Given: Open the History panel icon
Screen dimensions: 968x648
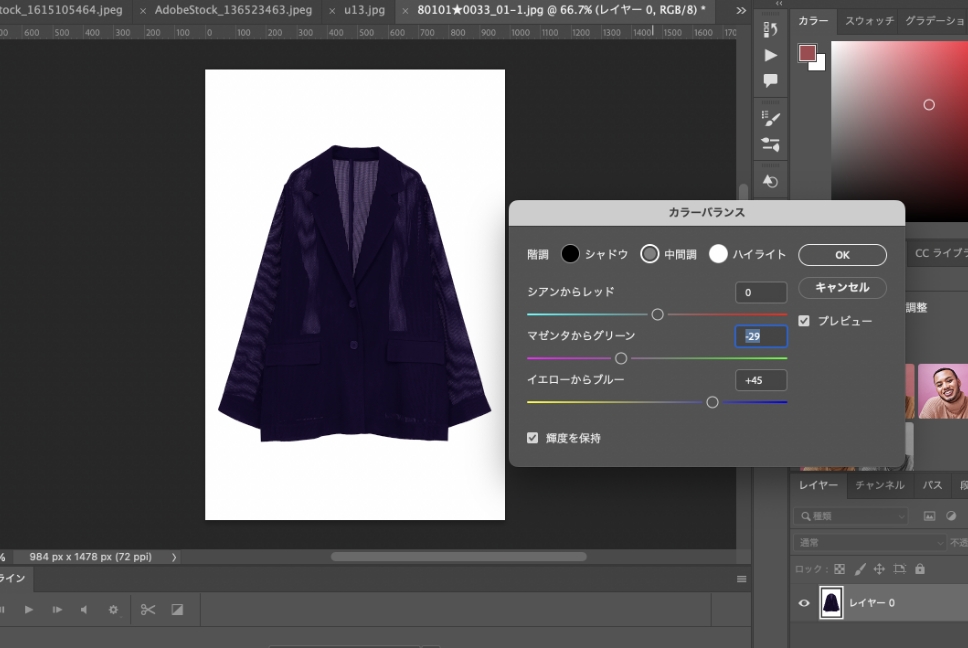Looking at the screenshot, I should coord(770,30).
